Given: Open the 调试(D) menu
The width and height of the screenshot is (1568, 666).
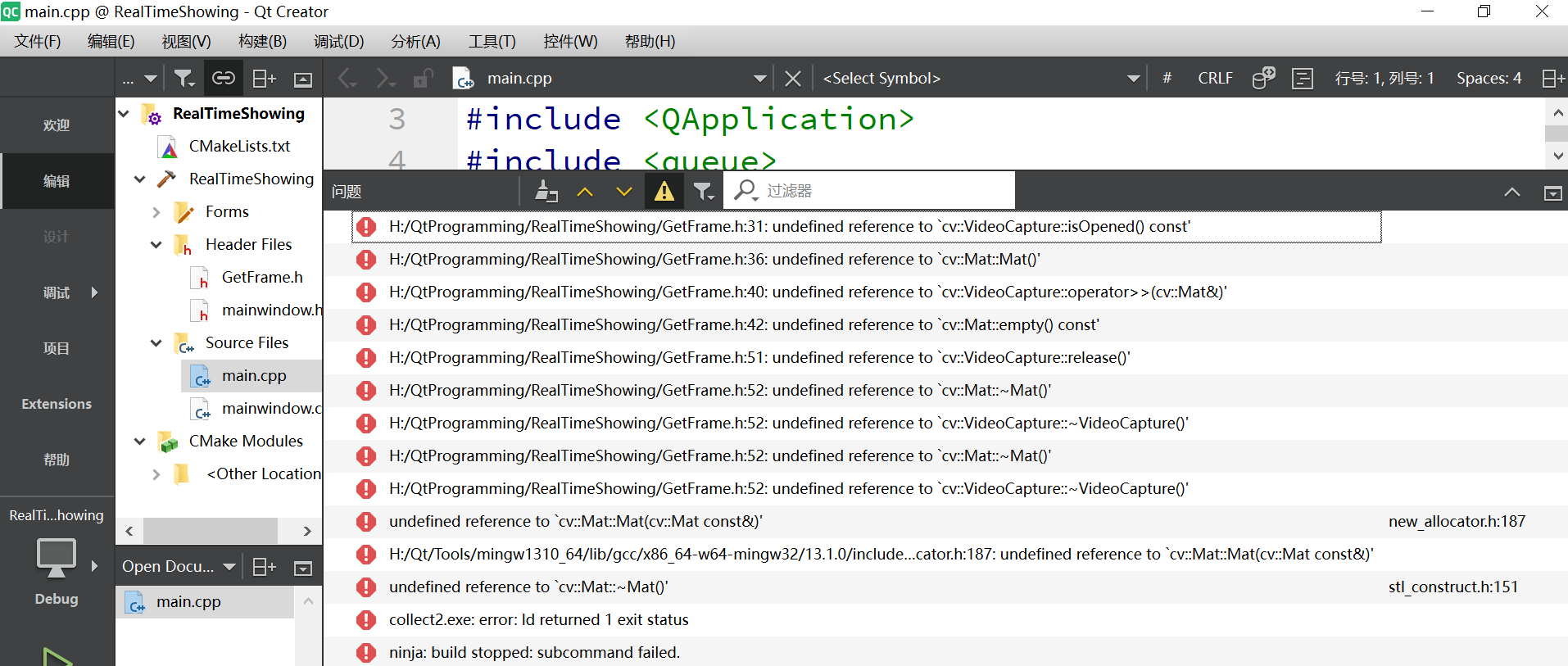Looking at the screenshot, I should coord(338,41).
